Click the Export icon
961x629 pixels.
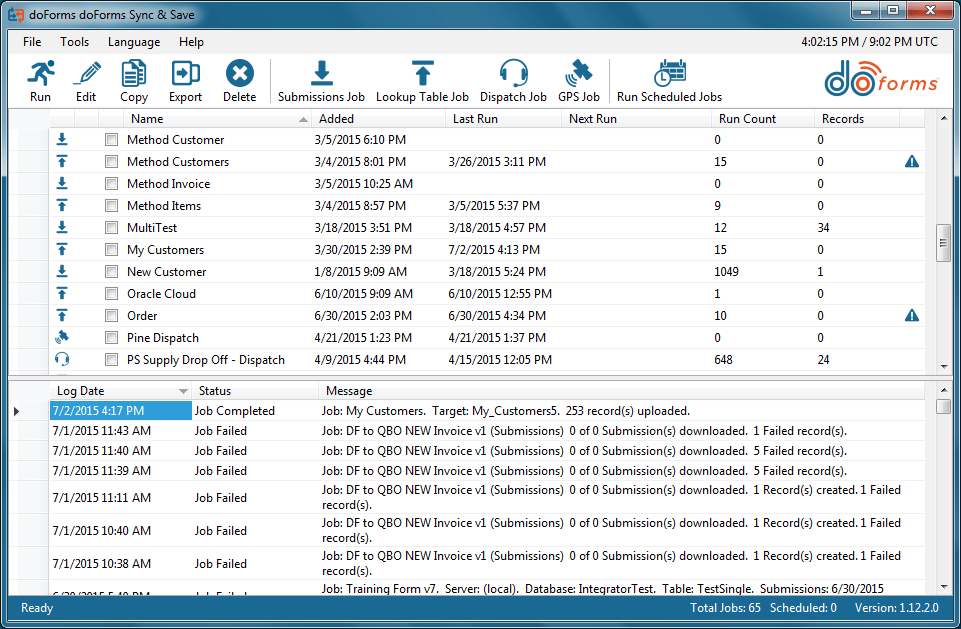pyautogui.click(x=185, y=74)
